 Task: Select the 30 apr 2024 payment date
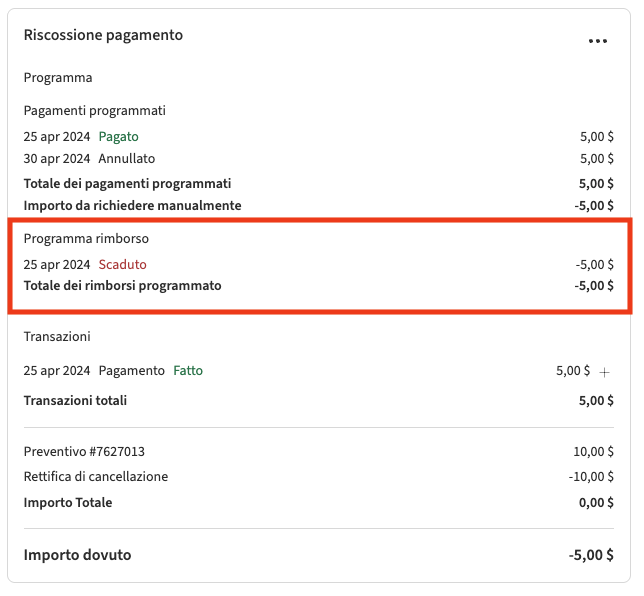[x=57, y=158]
